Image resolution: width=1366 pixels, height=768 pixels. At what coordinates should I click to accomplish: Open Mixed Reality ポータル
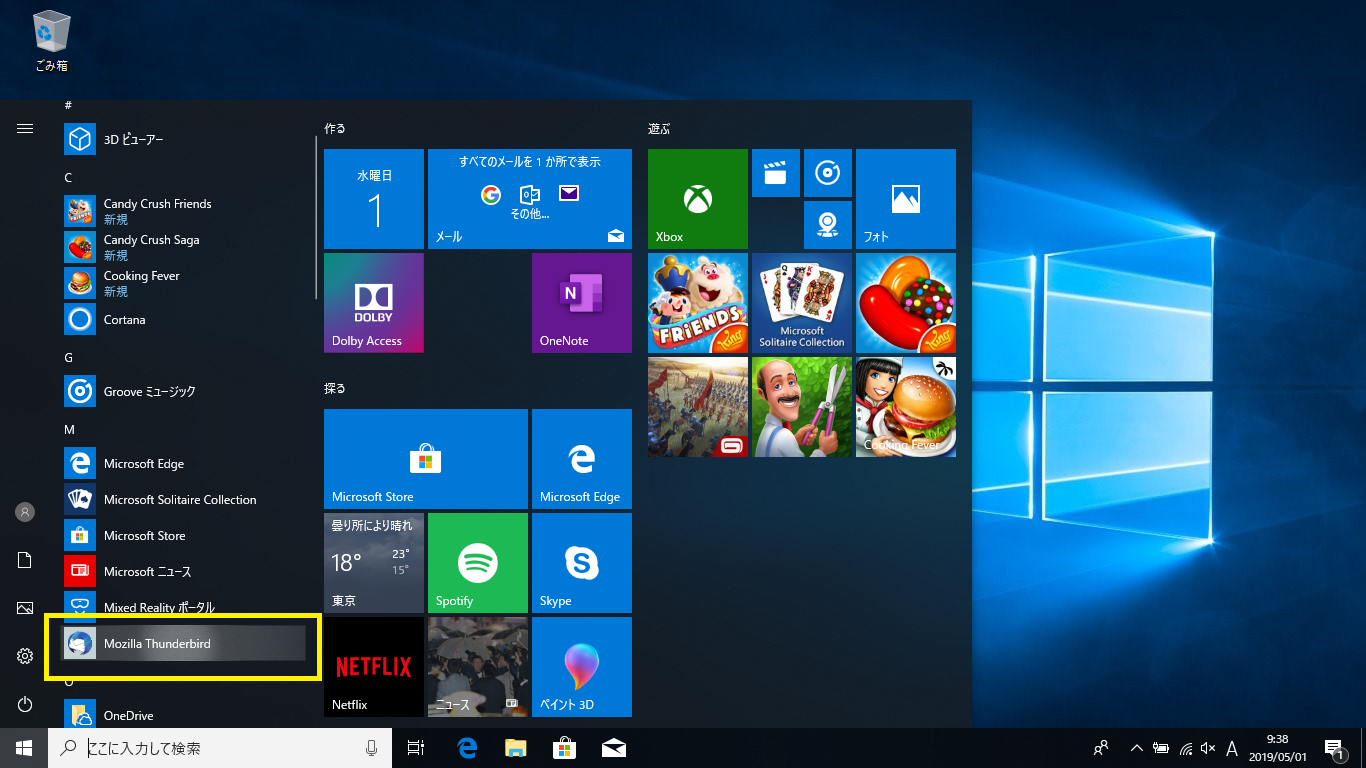click(x=186, y=606)
